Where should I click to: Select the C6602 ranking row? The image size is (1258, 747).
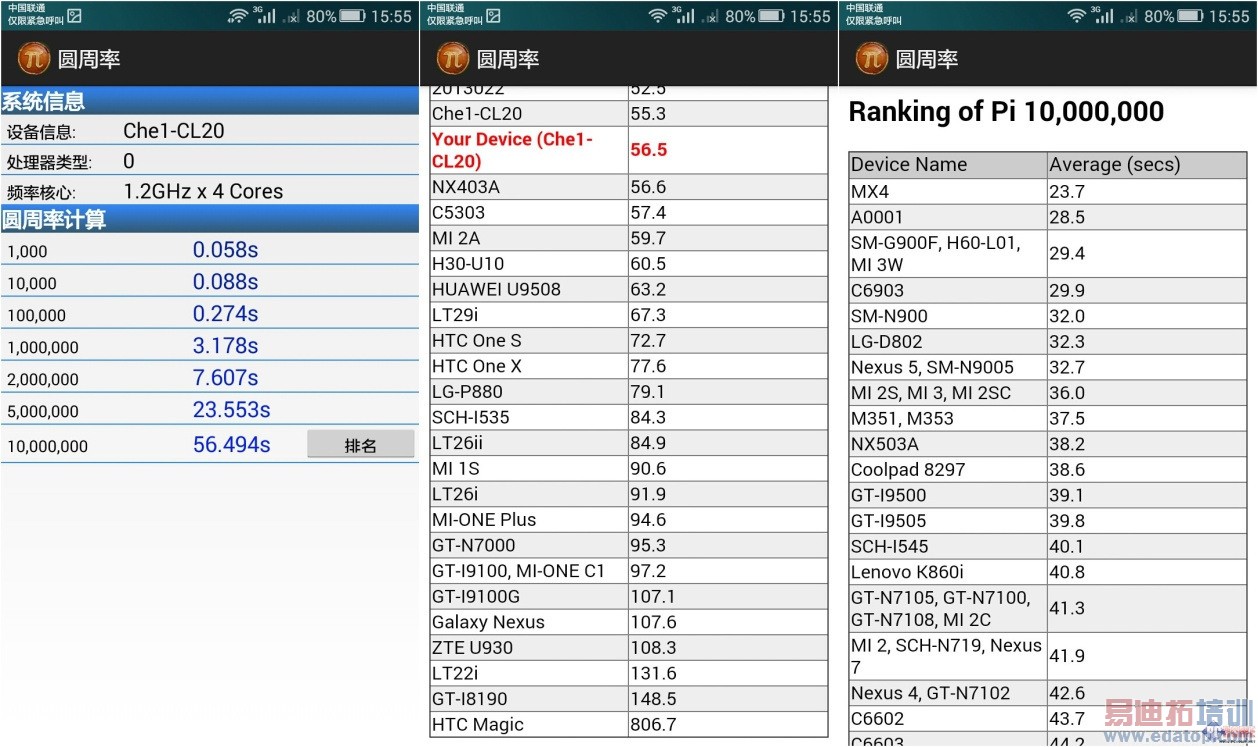pos(1048,718)
